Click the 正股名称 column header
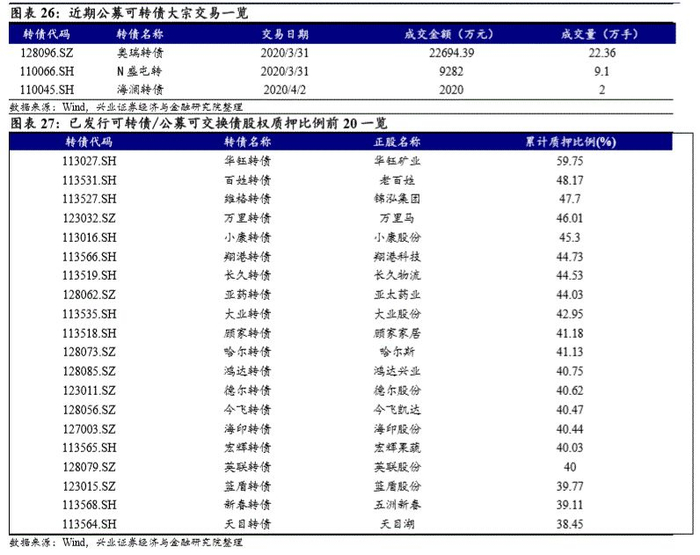Screen dimensions: 700x555 pyautogui.click(x=397, y=142)
